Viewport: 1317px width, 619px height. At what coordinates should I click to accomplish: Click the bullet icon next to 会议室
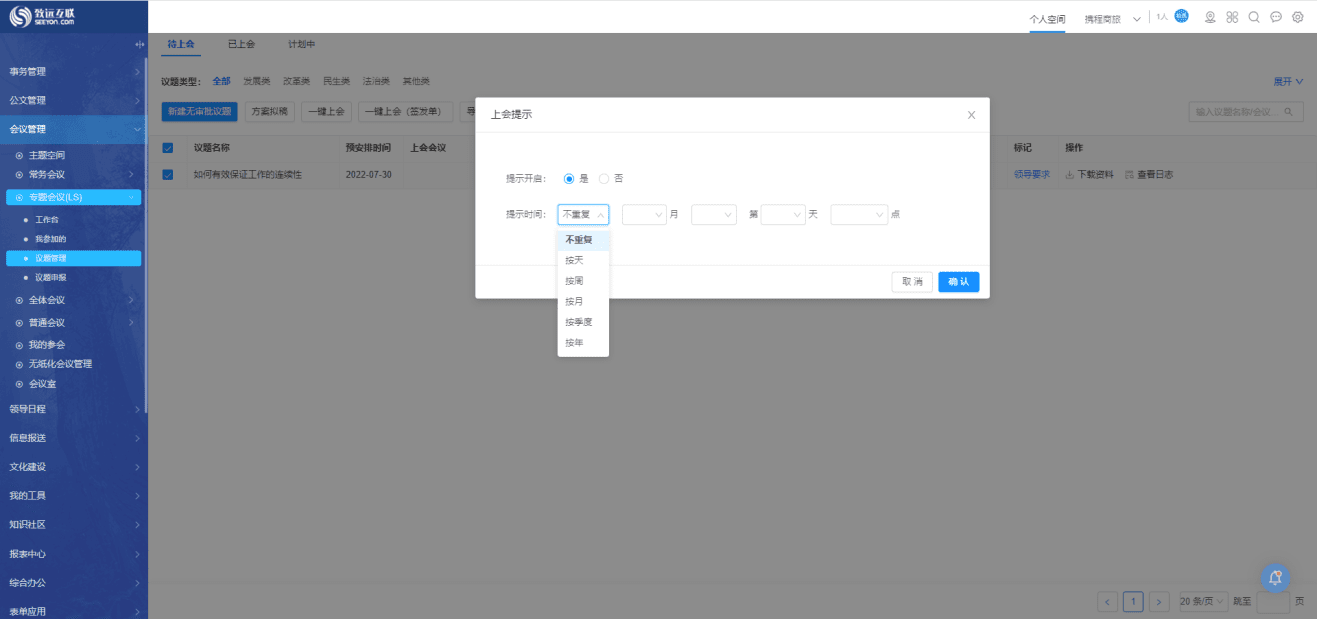pyautogui.click(x=19, y=384)
